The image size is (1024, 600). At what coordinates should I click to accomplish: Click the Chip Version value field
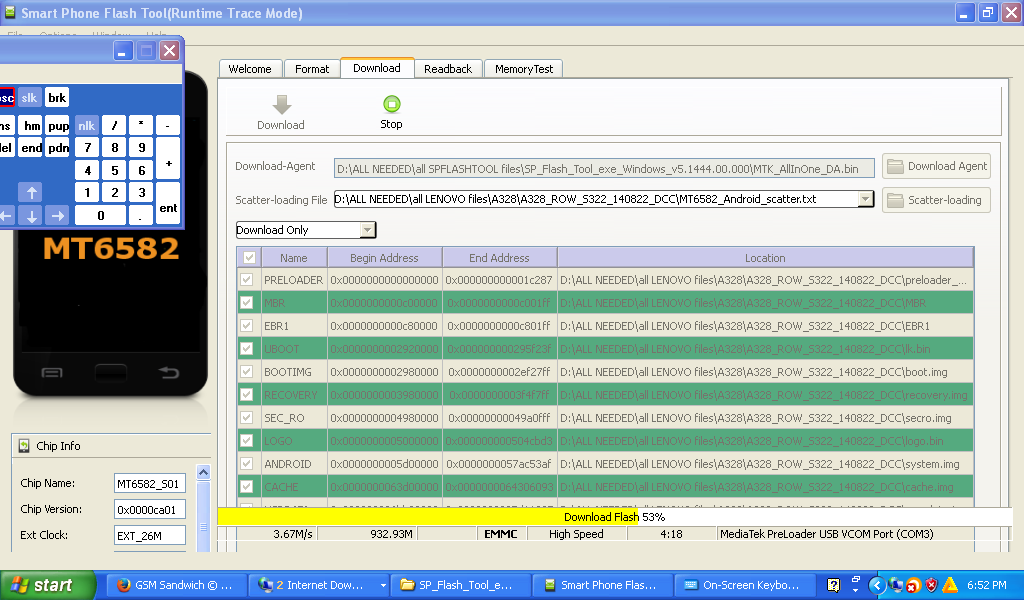(x=150, y=510)
